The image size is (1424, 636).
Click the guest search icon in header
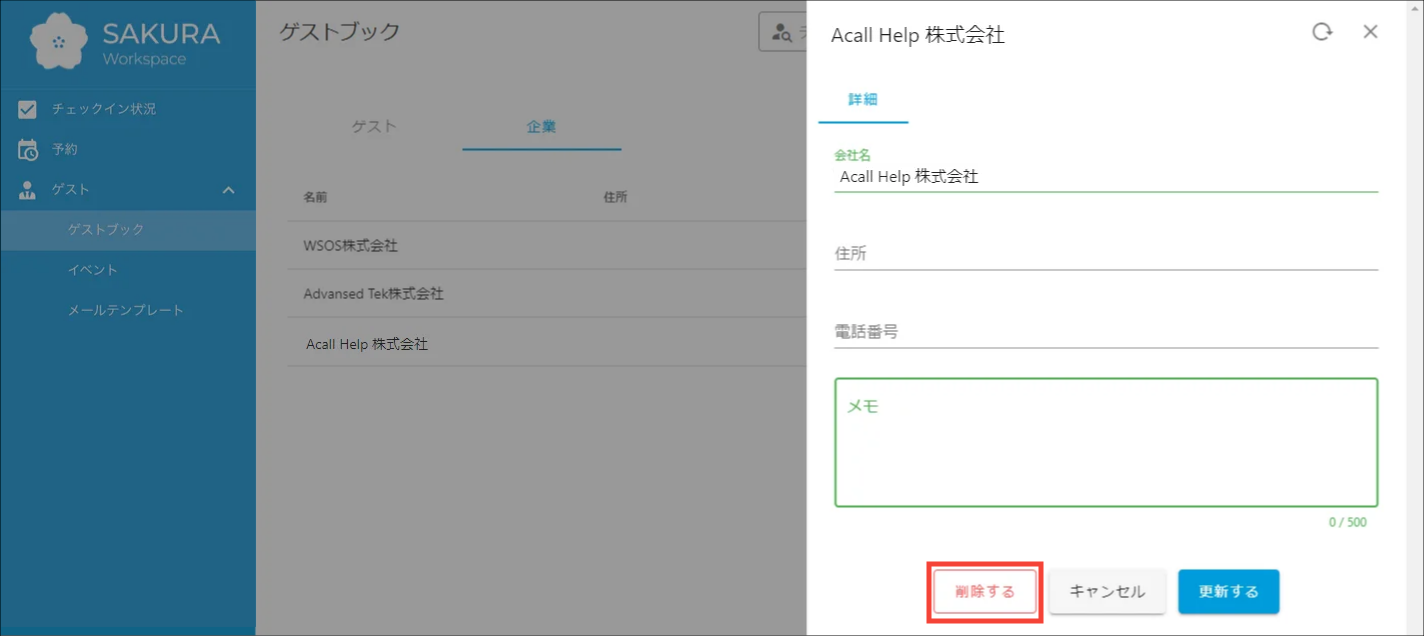[783, 33]
